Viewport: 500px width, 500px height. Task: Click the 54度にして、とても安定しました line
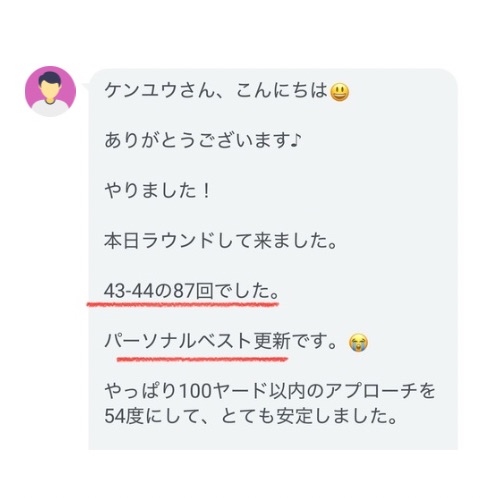pos(251,416)
